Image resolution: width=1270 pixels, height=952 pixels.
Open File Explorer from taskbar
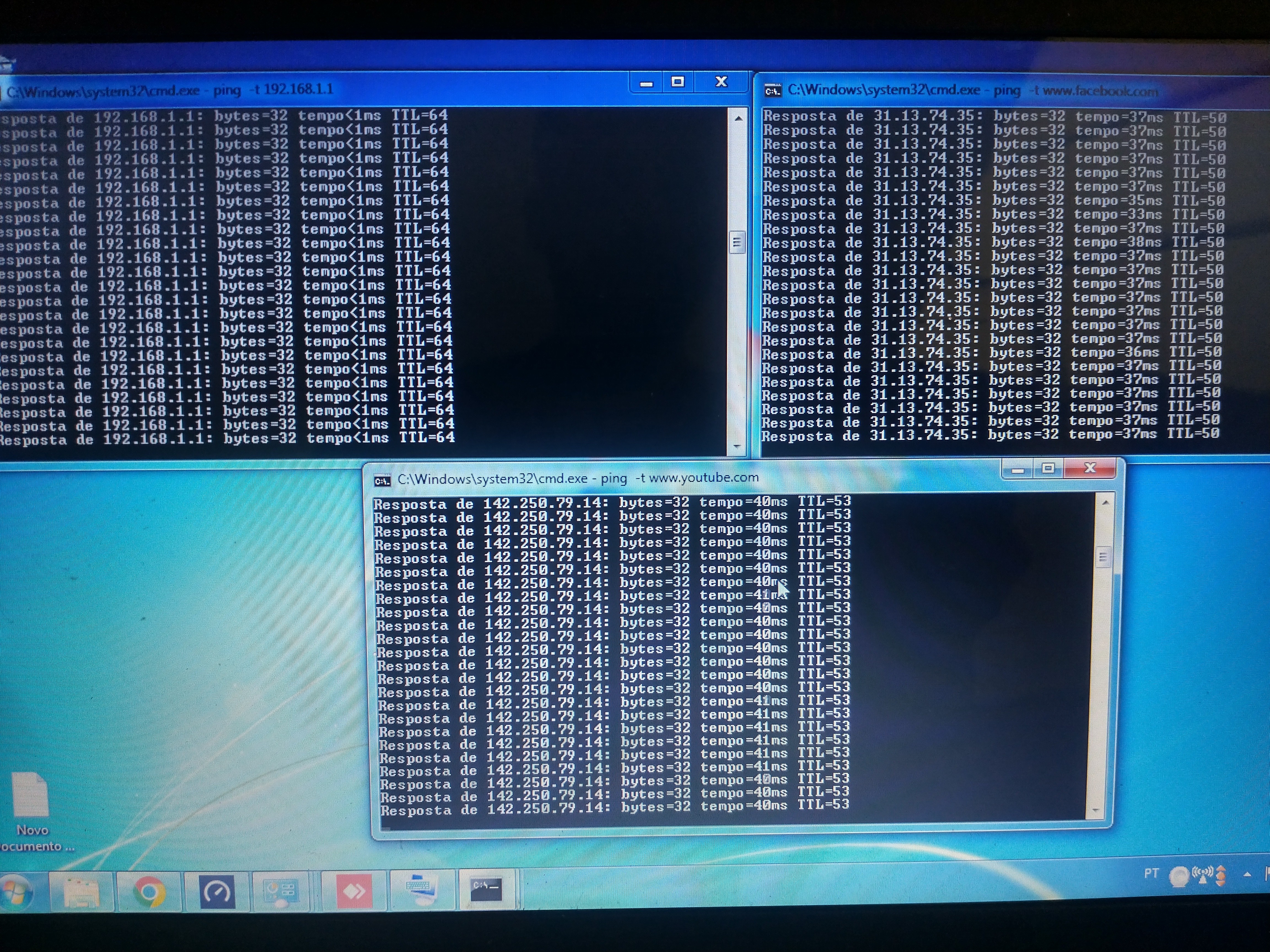click(x=81, y=891)
